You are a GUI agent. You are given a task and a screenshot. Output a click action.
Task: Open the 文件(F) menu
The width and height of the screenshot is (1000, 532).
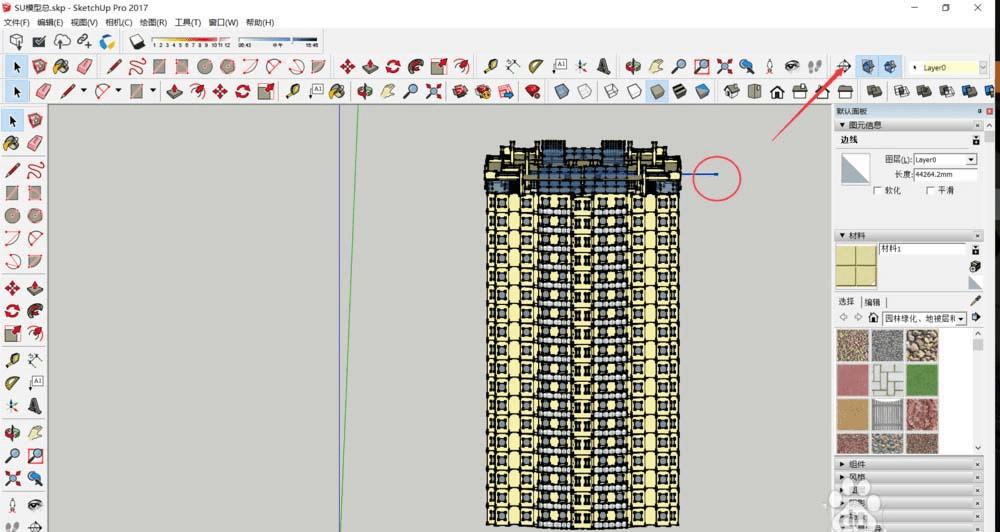point(17,22)
